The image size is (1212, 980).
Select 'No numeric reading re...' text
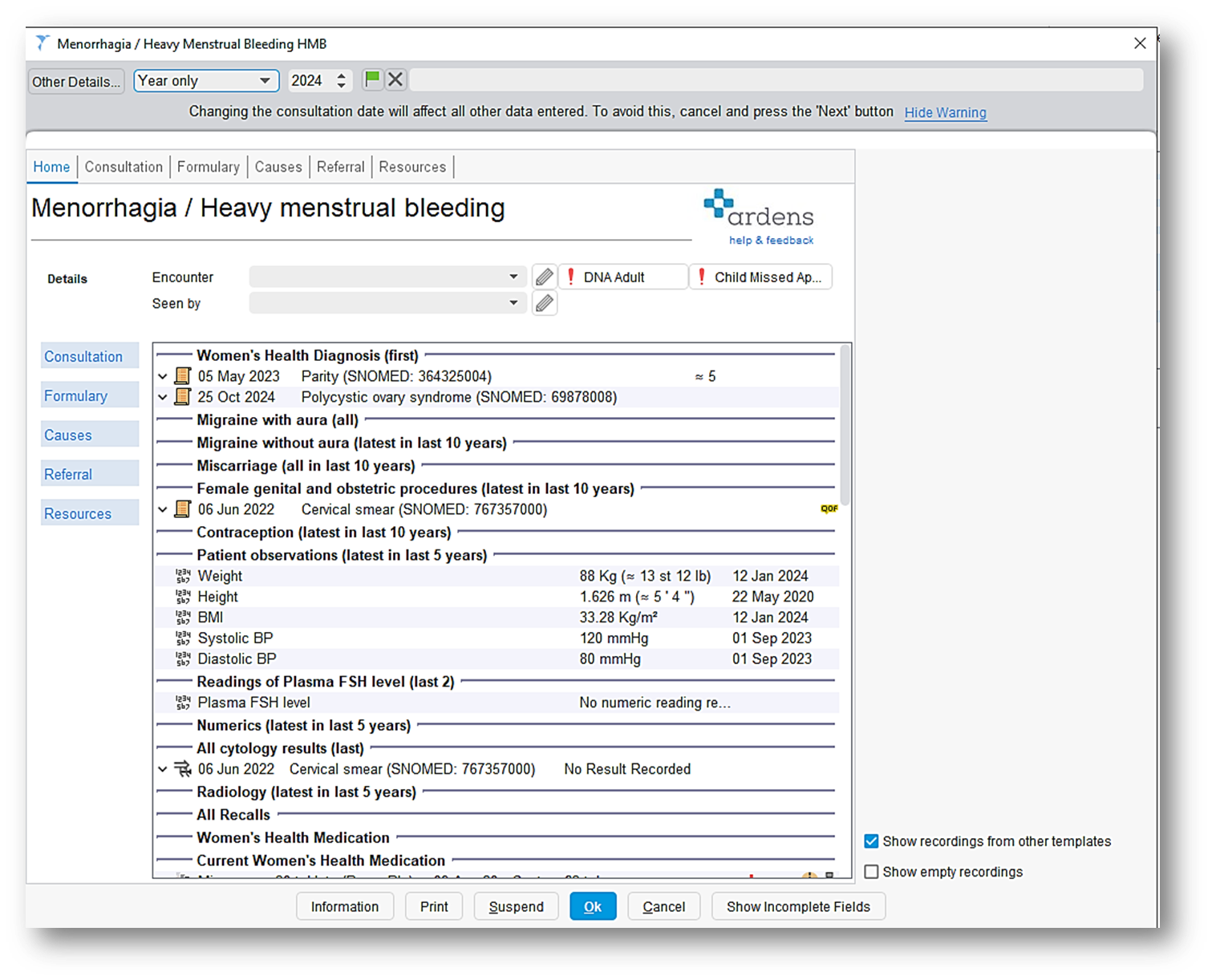[x=655, y=703]
